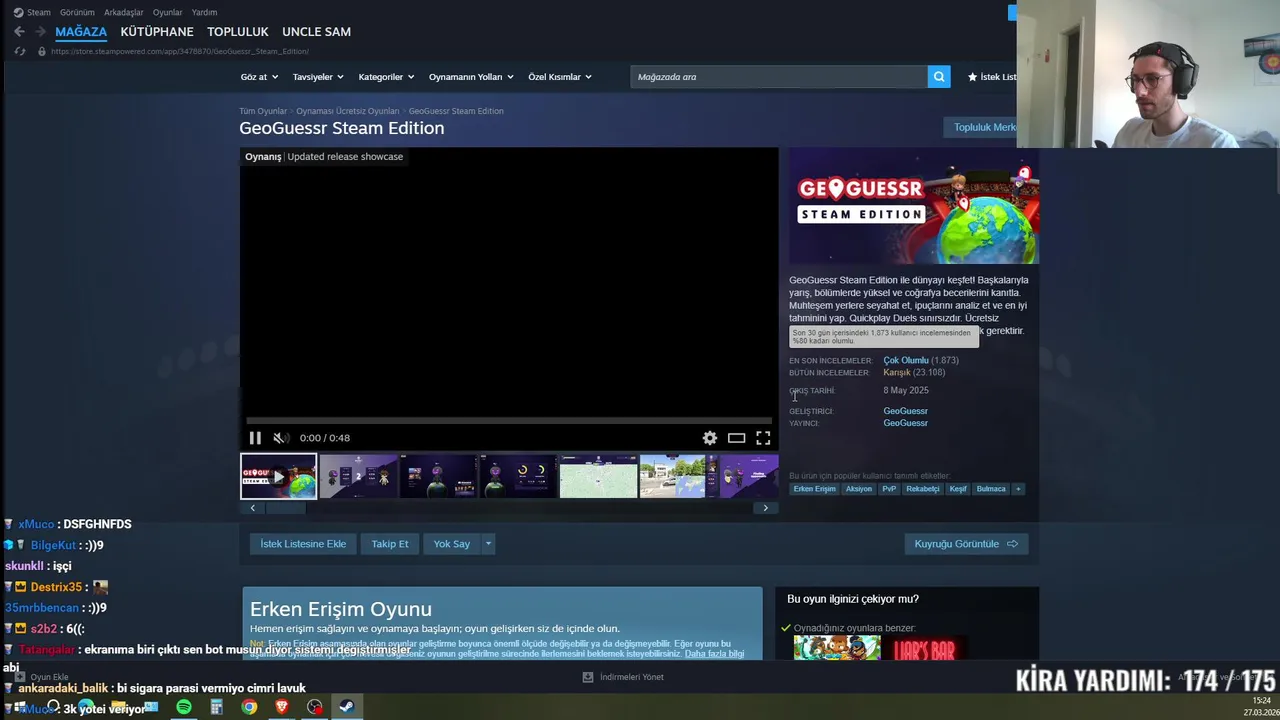Click İstek Listesine Ekle button
The image size is (1280, 720).
pos(303,544)
